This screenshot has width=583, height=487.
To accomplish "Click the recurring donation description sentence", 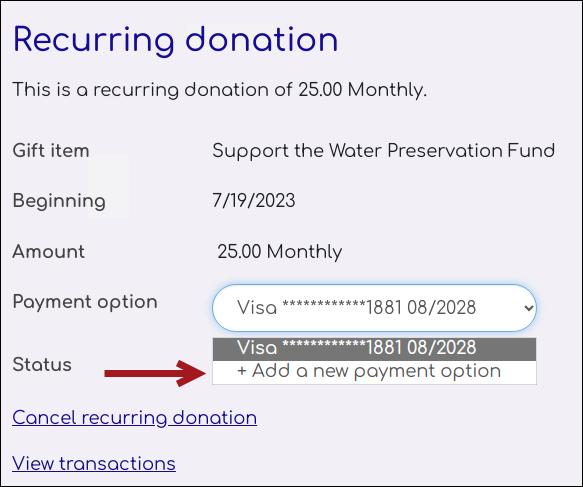I will [220, 90].
